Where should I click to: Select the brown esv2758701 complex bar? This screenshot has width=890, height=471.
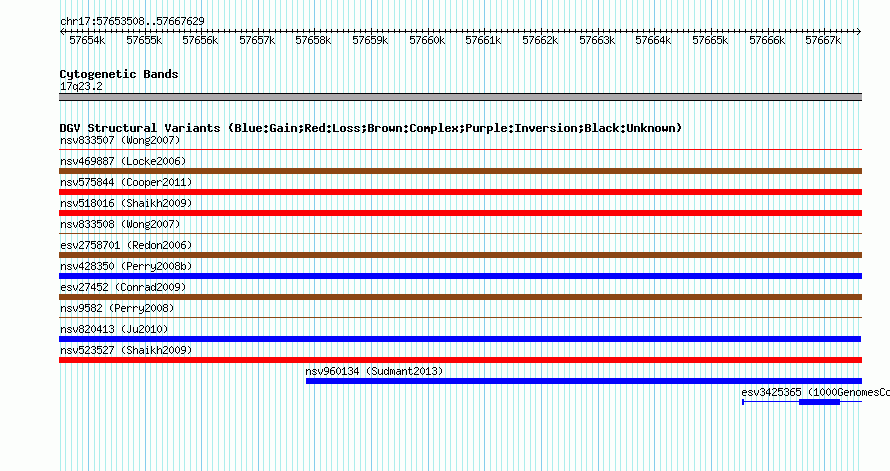click(x=460, y=255)
